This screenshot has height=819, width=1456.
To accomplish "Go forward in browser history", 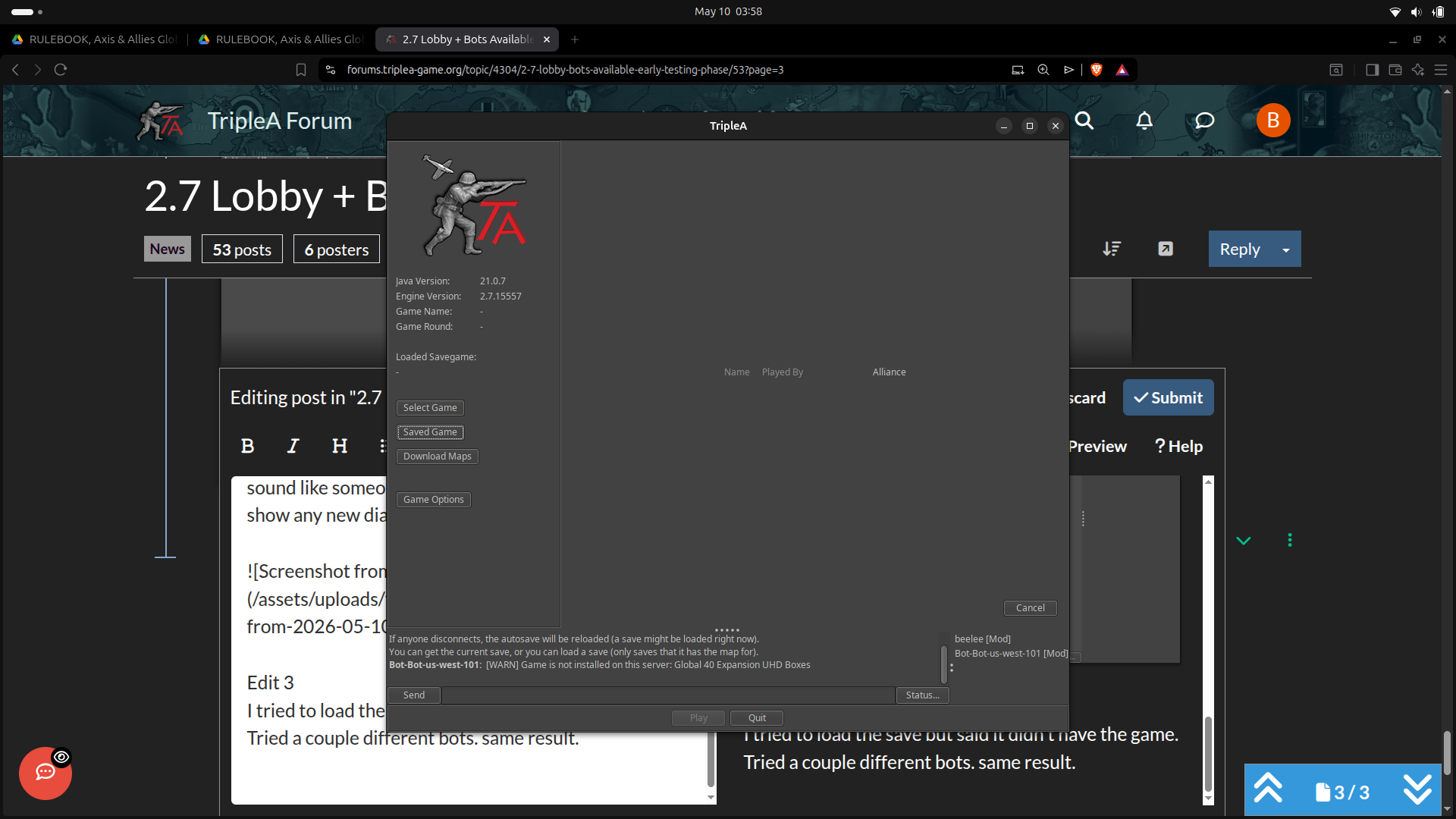I will click(x=37, y=70).
